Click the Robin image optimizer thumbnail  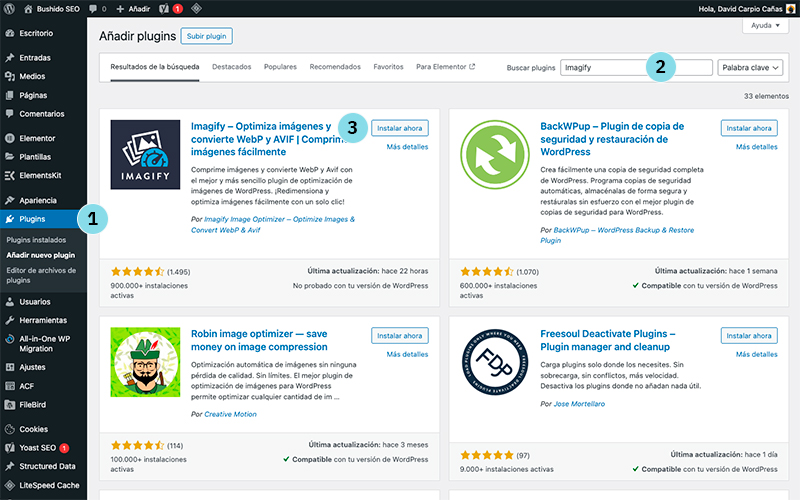point(145,362)
